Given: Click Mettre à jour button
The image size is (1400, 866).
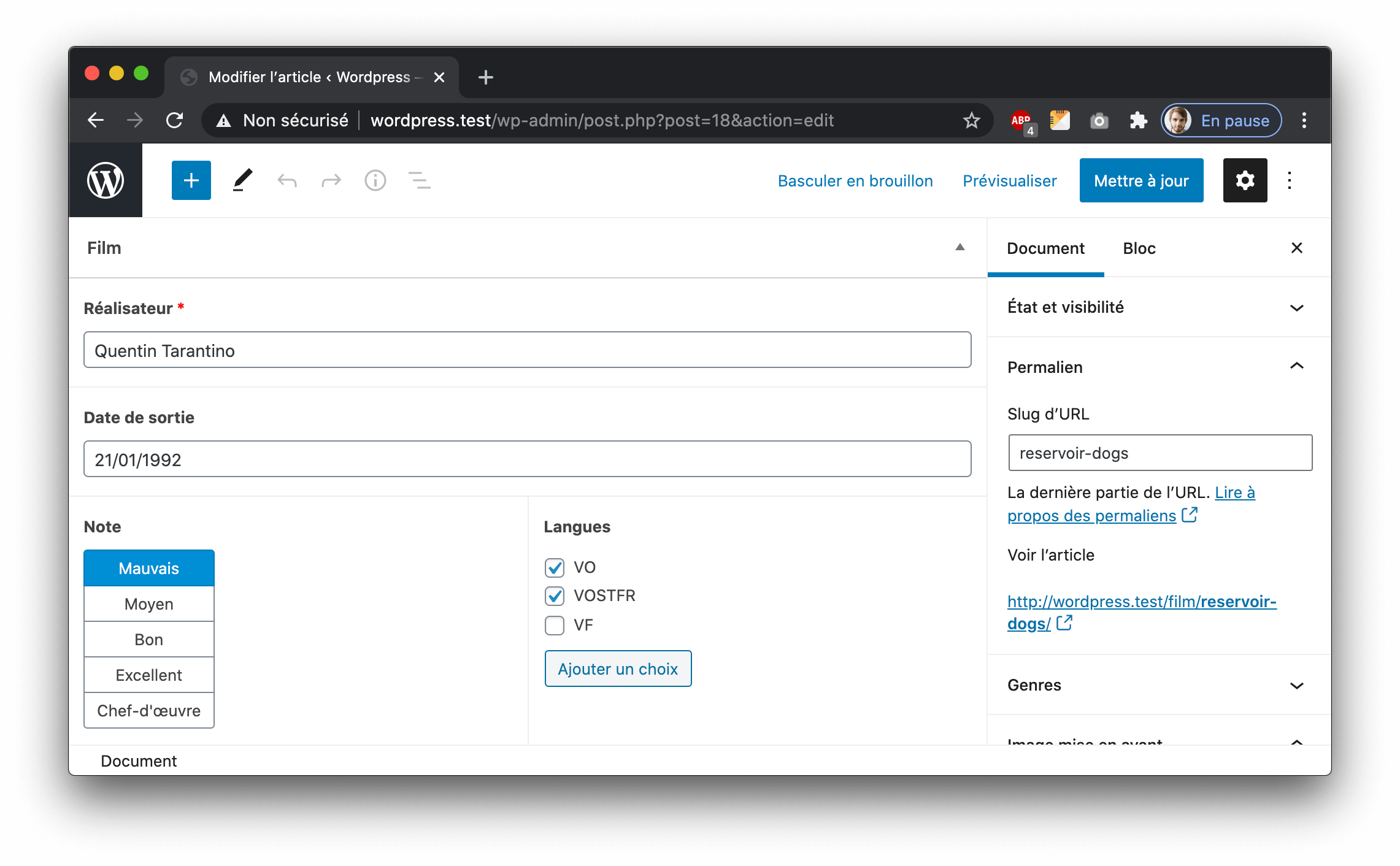Looking at the screenshot, I should (1141, 180).
